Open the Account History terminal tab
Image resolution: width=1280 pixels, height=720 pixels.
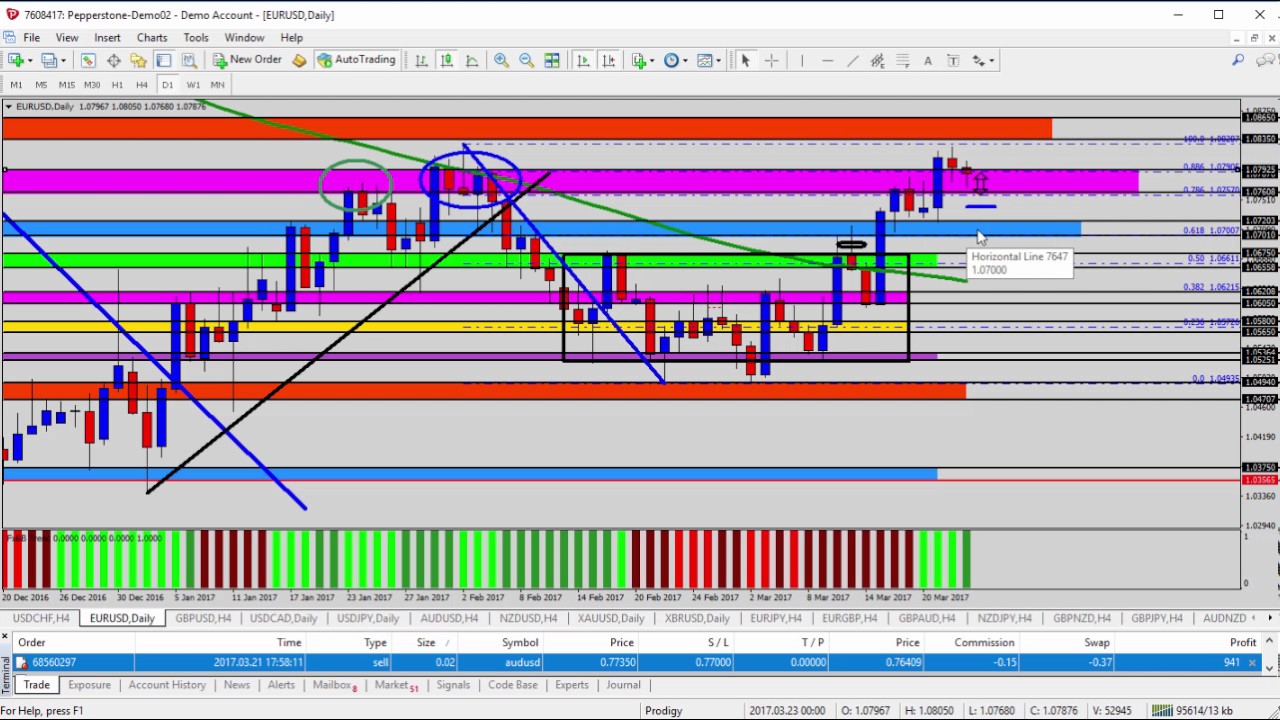coord(167,685)
